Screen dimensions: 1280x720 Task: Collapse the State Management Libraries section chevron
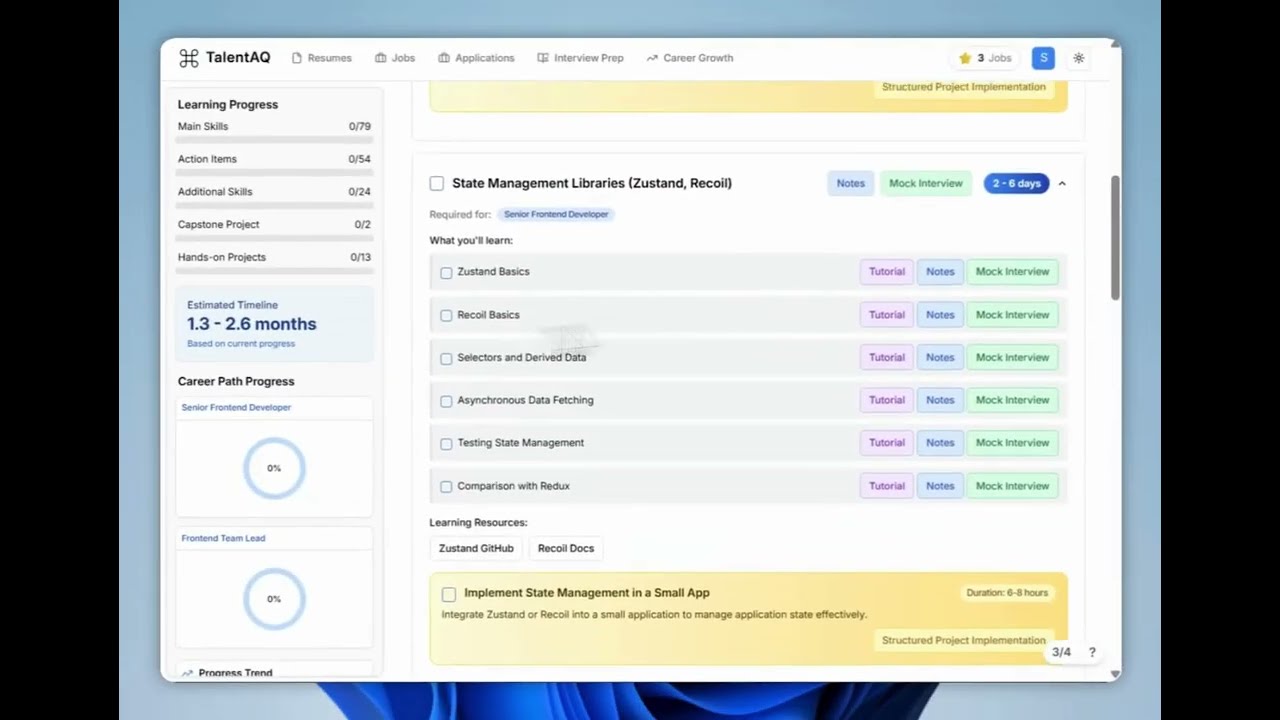coord(1062,183)
